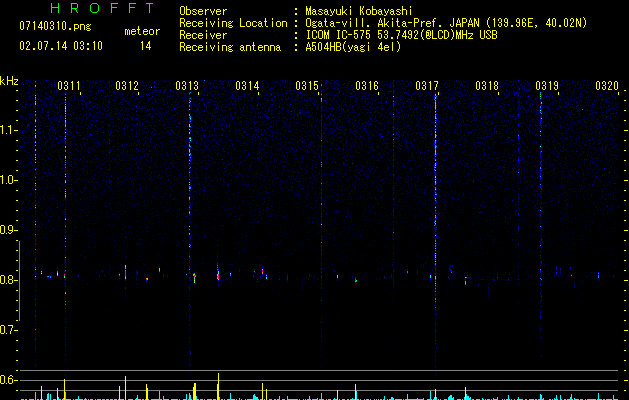Viewport: 629px width, 400px height.
Task: Click the Receiver label
Action: point(203,35)
